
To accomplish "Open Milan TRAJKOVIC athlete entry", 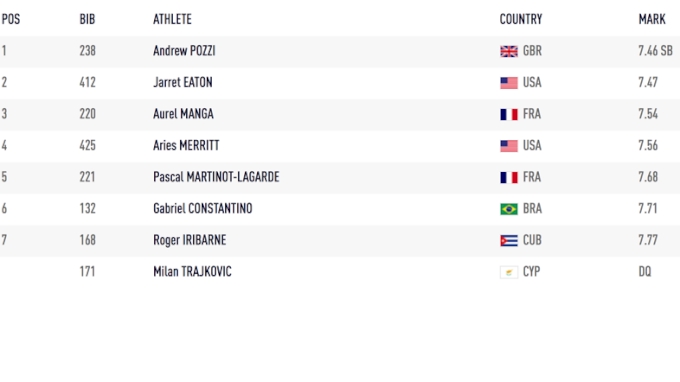I will (192, 271).
